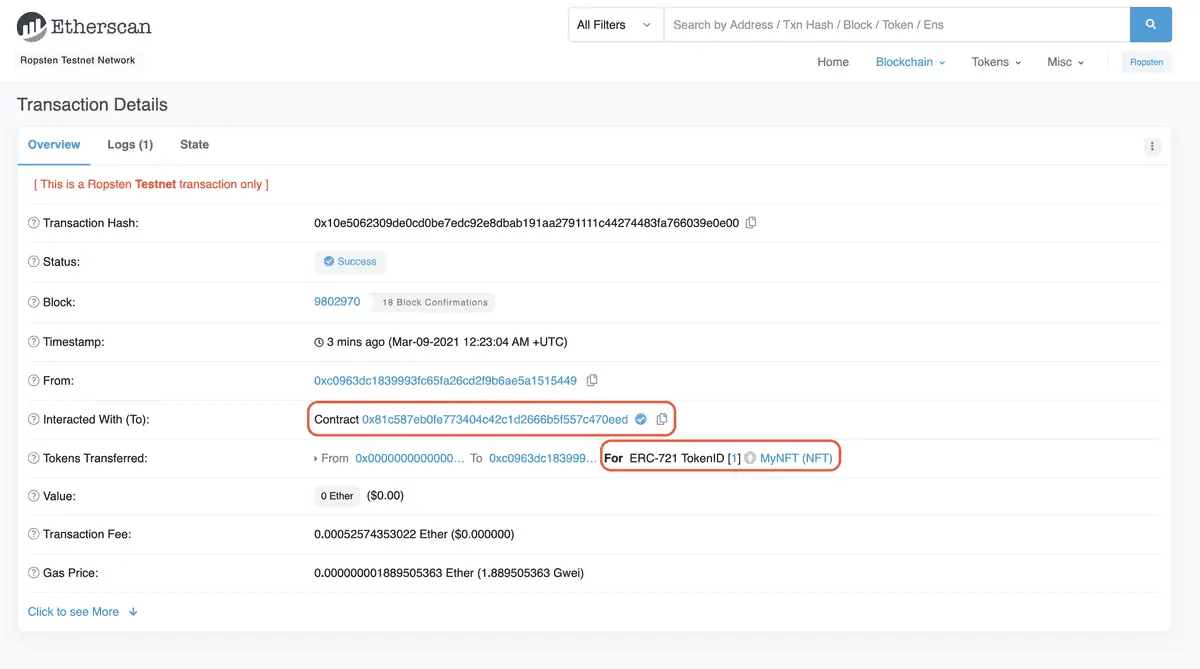Viewport: 1200px width, 669px height.
Task: Open the three-dot options menu
Action: click(x=1152, y=146)
